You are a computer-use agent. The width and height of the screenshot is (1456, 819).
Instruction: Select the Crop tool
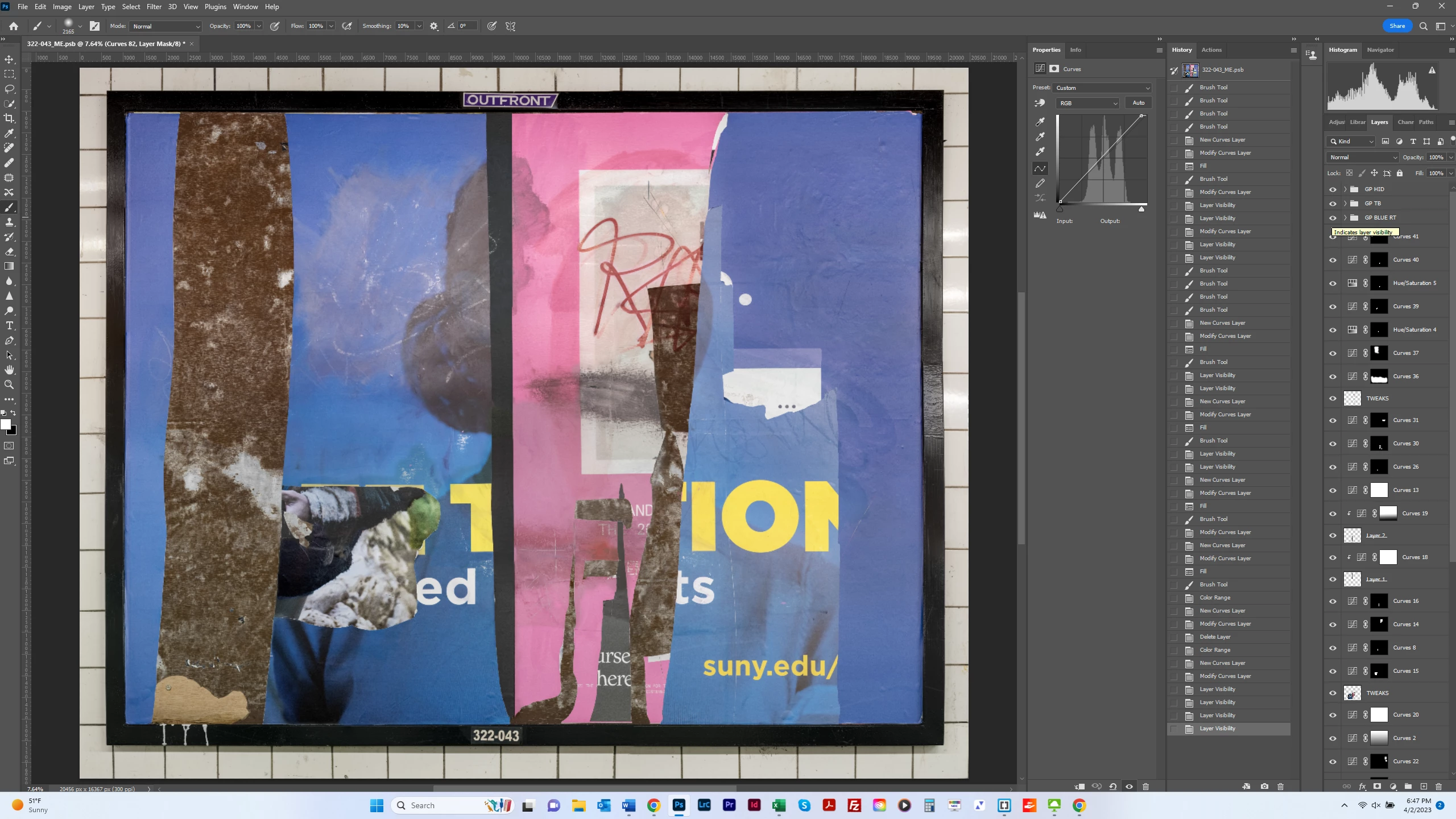(x=9, y=118)
